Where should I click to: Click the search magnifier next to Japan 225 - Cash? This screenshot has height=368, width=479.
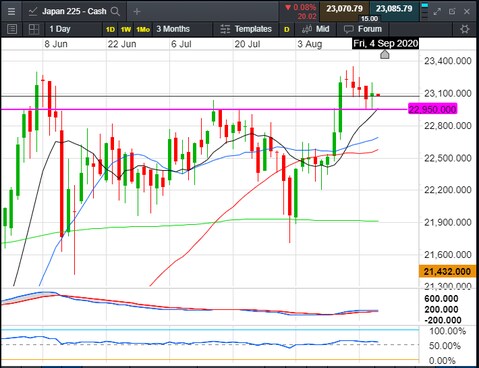115,12
